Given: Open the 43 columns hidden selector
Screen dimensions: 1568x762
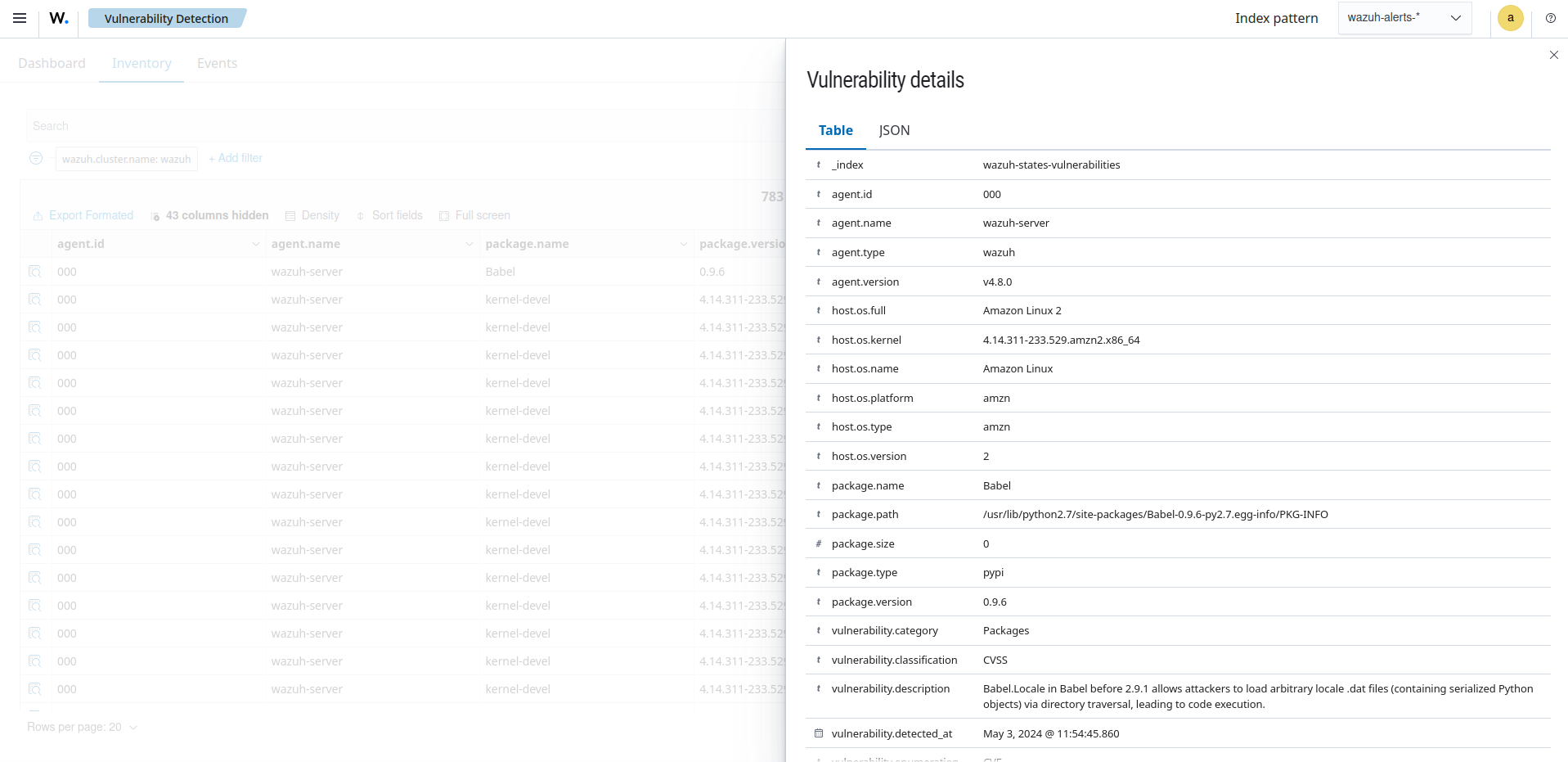Looking at the screenshot, I should tap(209, 215).
